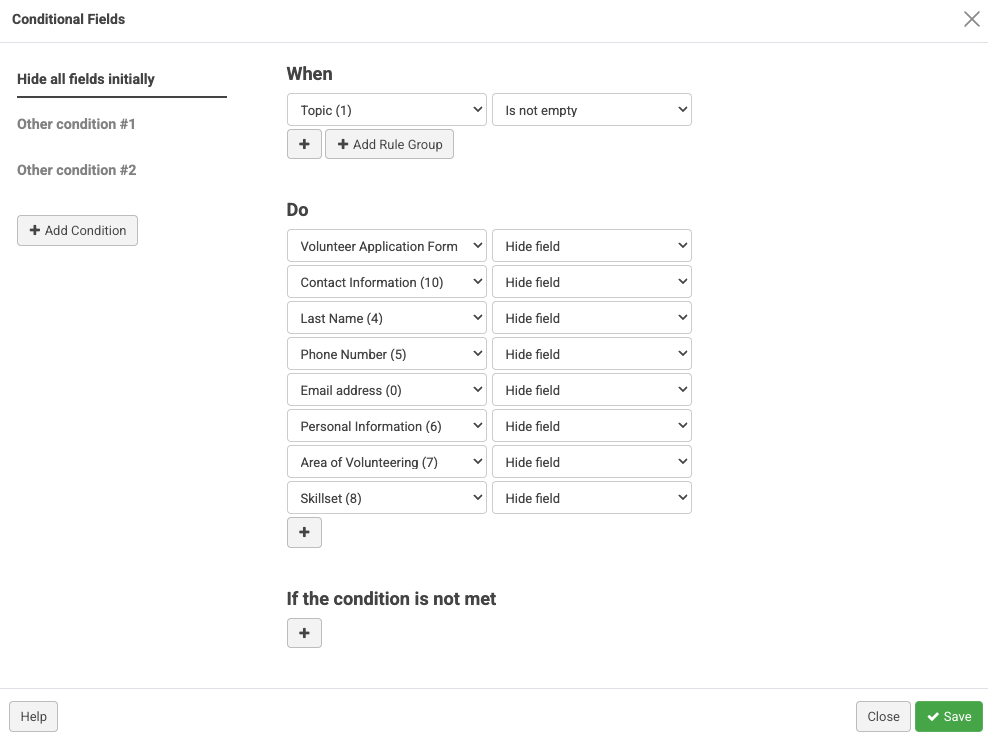
Task: Switch to the Other condition #1 tab
Action: [x=76, y=124]
